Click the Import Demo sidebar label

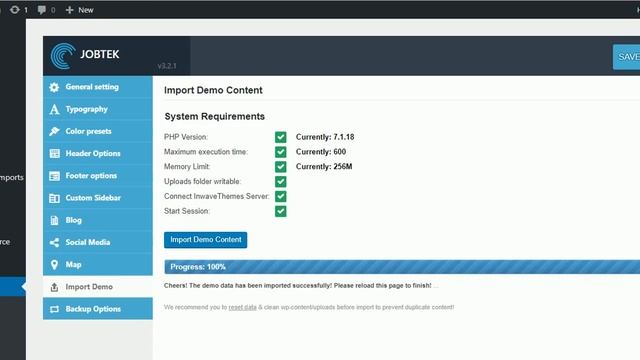(x=89, y=287)
